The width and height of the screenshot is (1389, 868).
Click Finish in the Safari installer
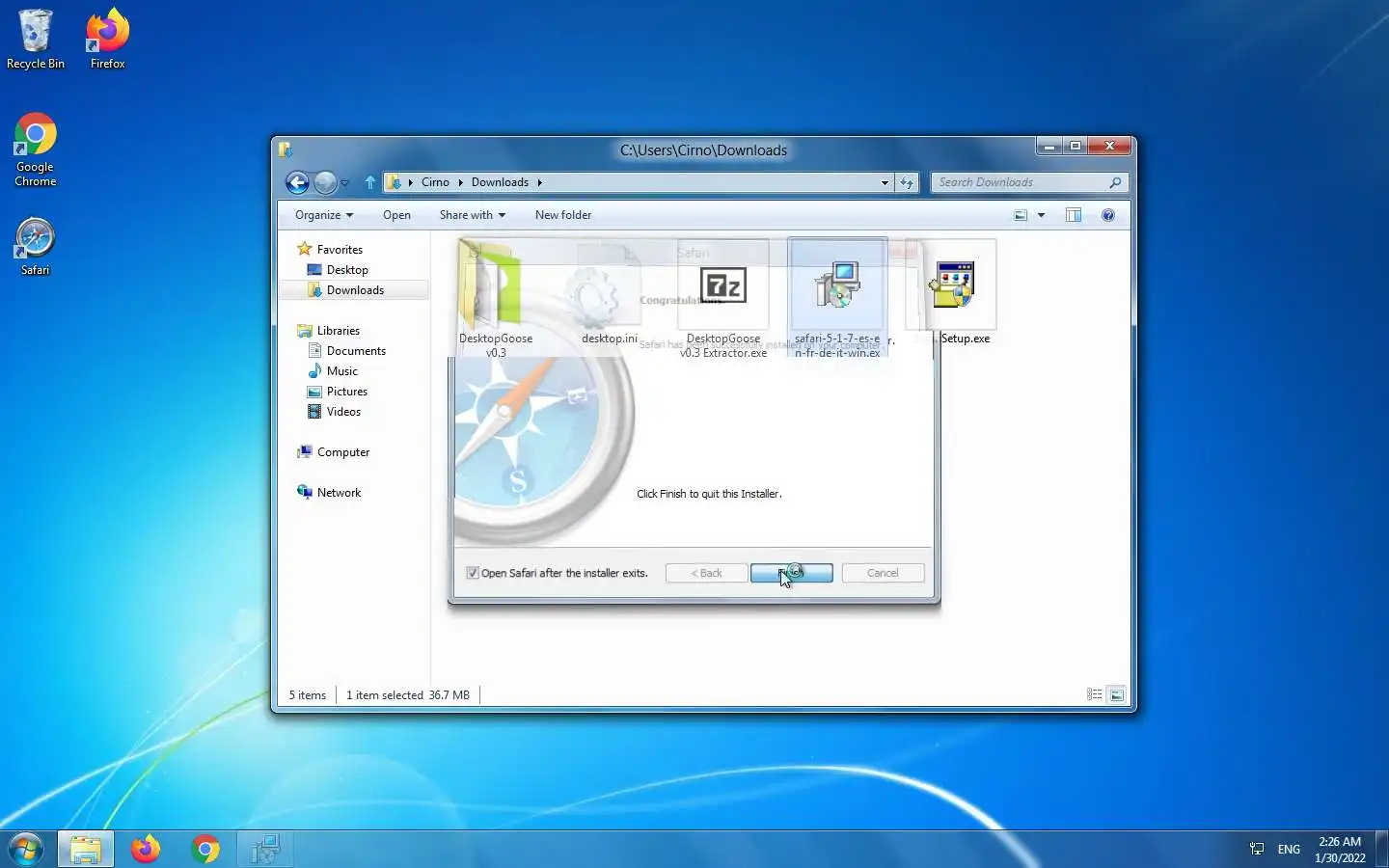pos(792,573)
